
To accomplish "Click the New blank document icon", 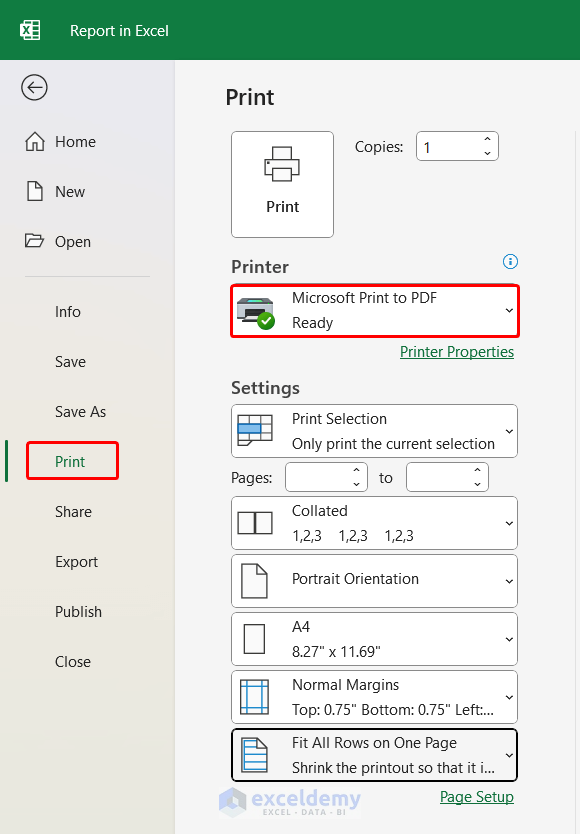I will pos(35,191).
